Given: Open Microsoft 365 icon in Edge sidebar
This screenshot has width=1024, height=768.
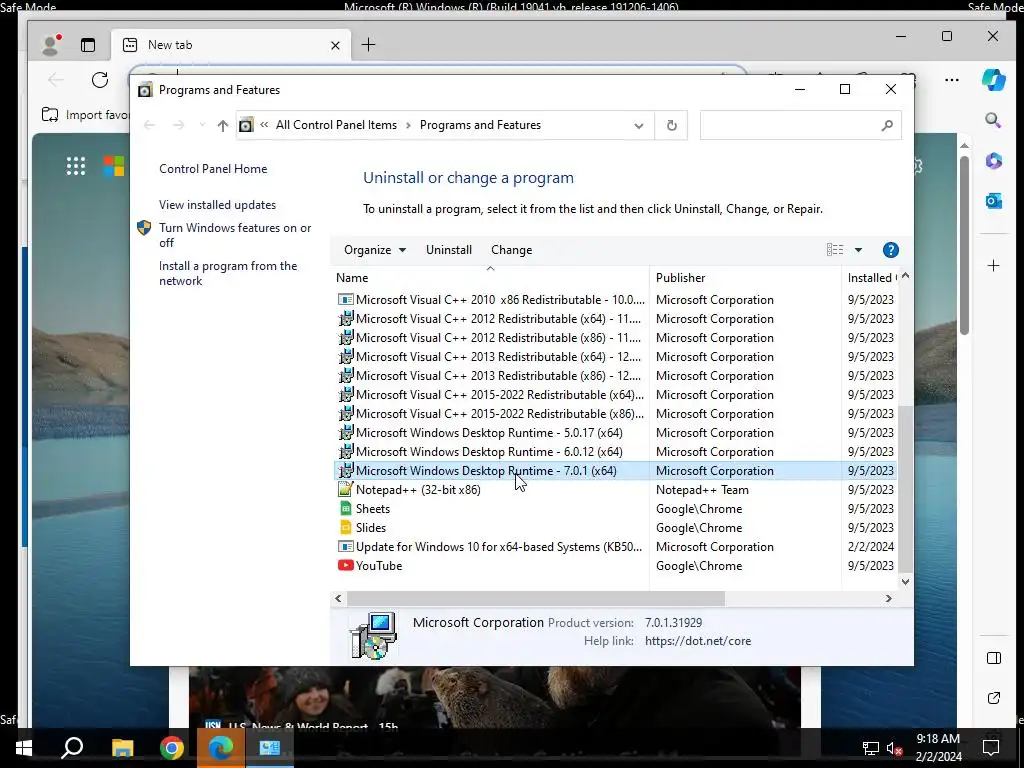Looking at the screenshot, I should pyautogui.click(x=993, y=161).
